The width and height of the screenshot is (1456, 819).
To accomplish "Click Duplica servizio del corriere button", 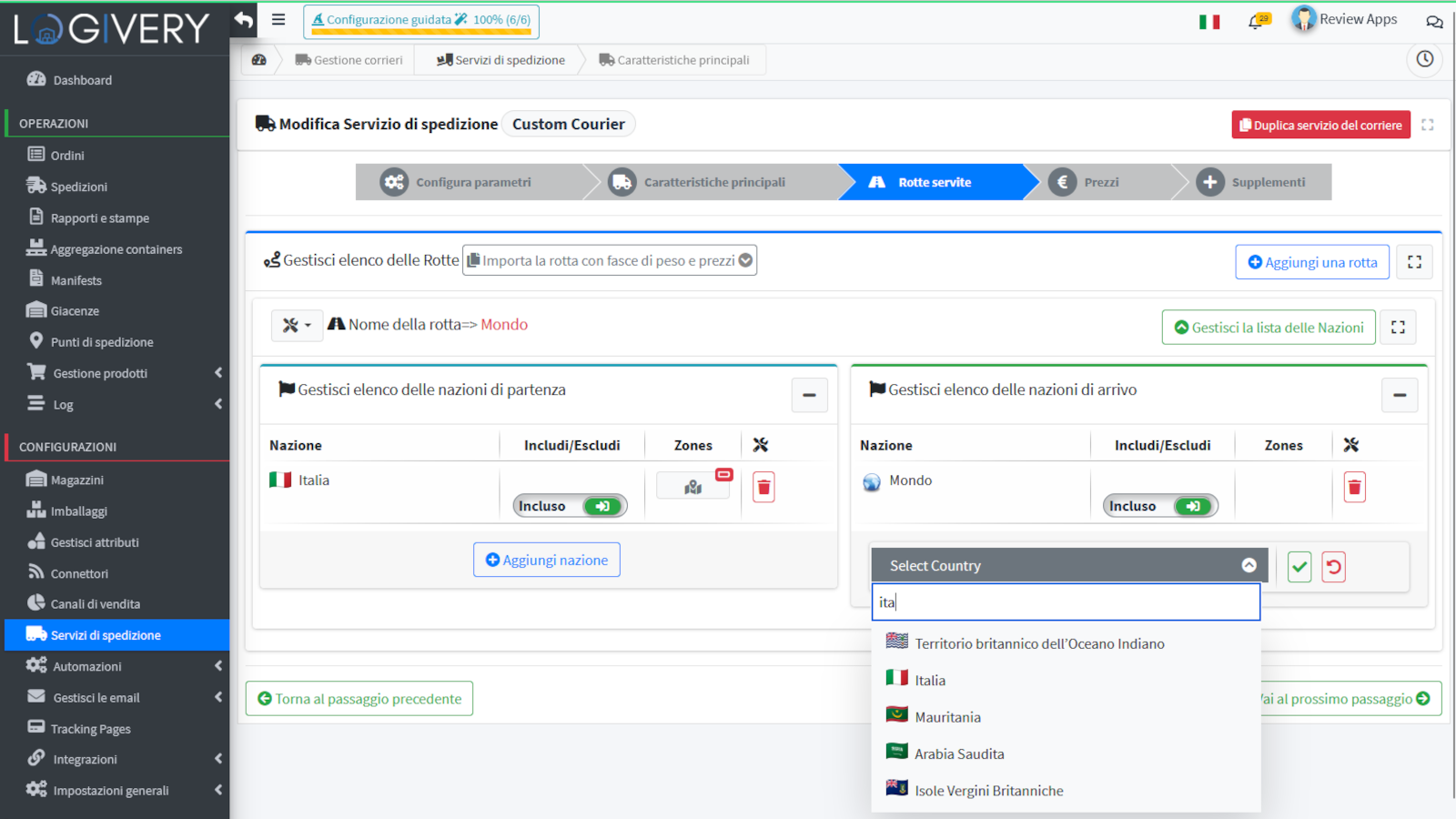I will tap(1320, 125).
